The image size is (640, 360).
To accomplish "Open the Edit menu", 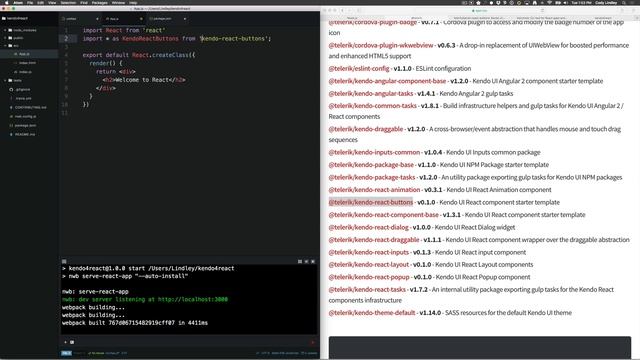I will pos(40,2).
